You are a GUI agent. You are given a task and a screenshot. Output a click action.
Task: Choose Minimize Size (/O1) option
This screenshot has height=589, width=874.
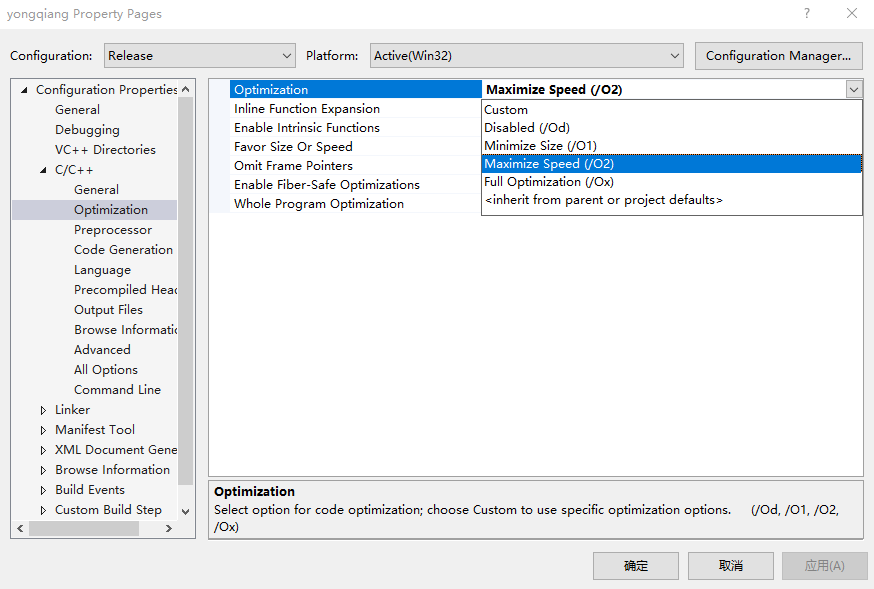[672, 145]
